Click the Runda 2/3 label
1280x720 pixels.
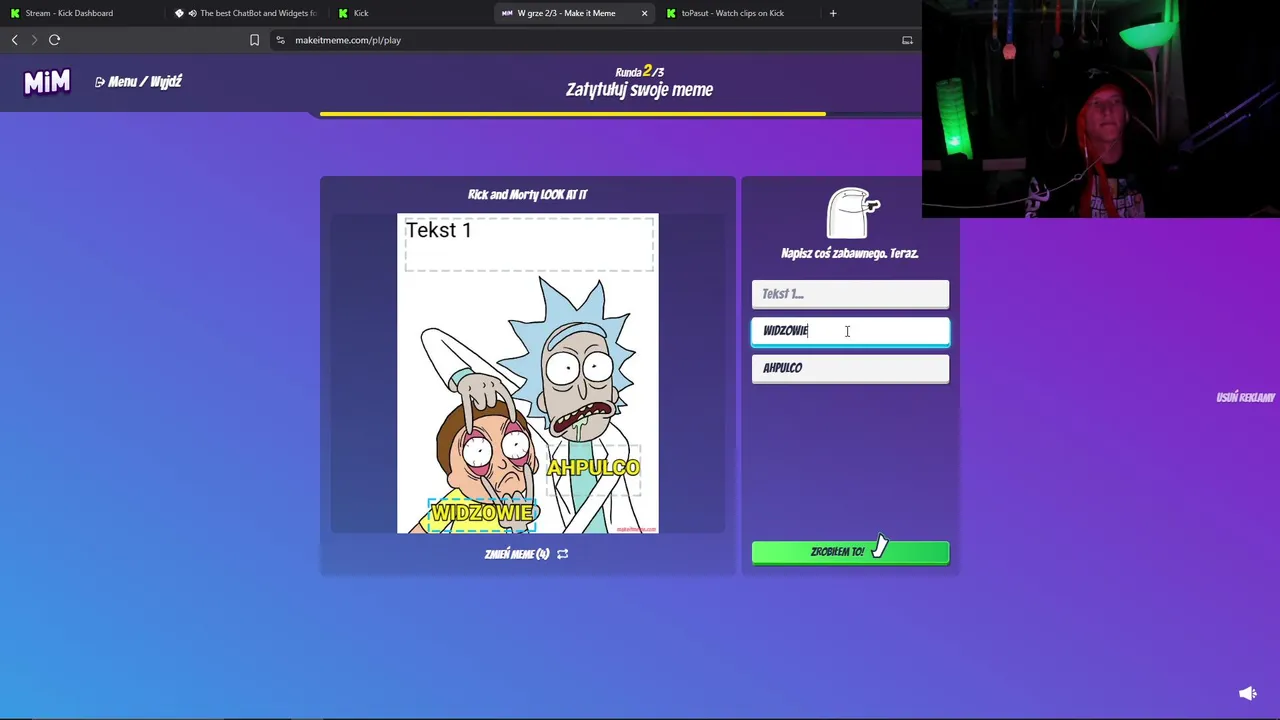click(x=640, y=71)
